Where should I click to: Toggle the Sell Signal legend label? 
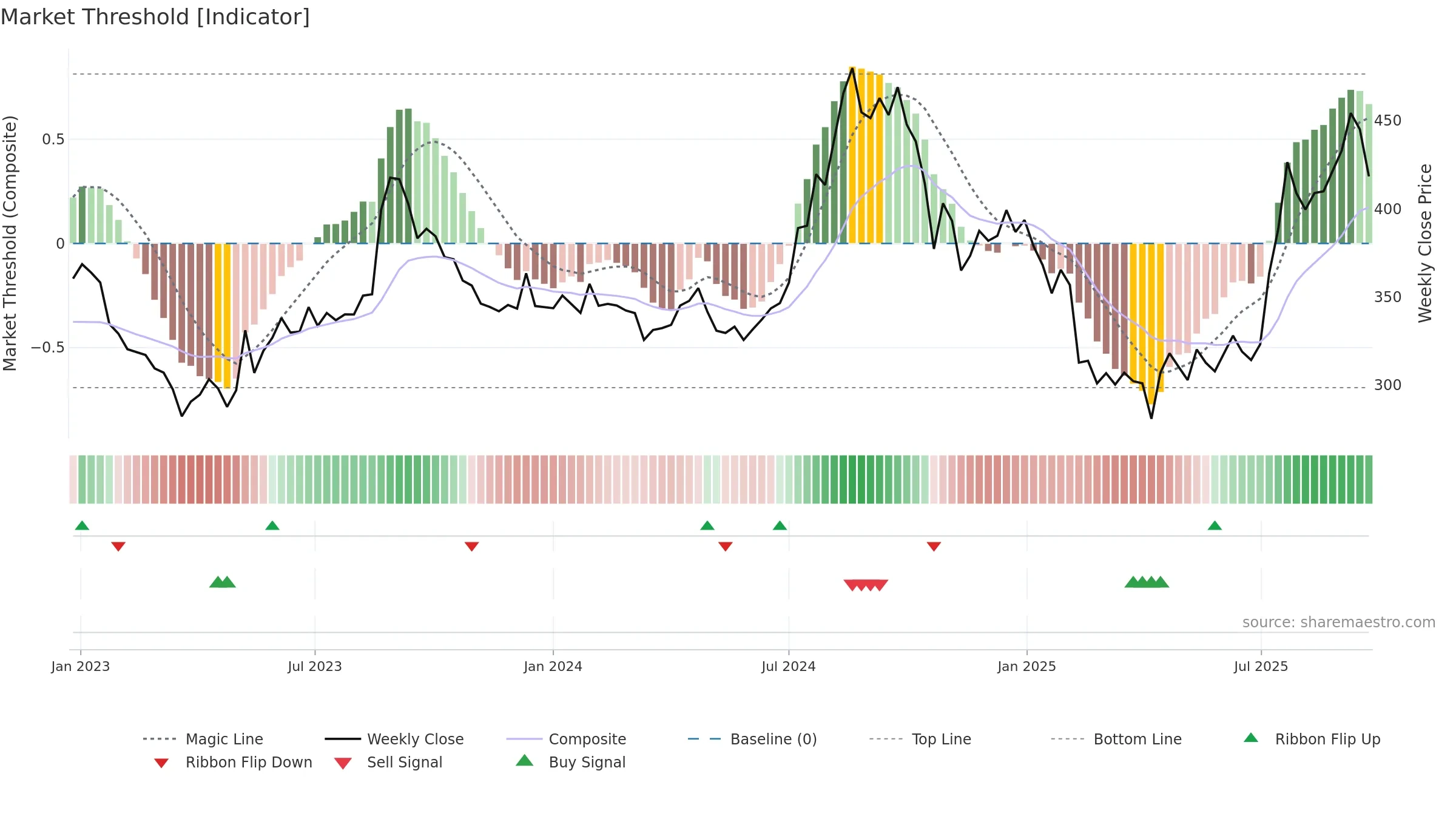coord(405,762)
